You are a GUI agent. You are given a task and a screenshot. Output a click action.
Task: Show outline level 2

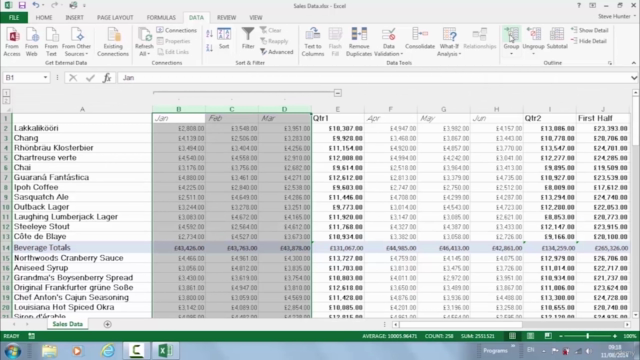pyautogui.click(x=6, y=100)
